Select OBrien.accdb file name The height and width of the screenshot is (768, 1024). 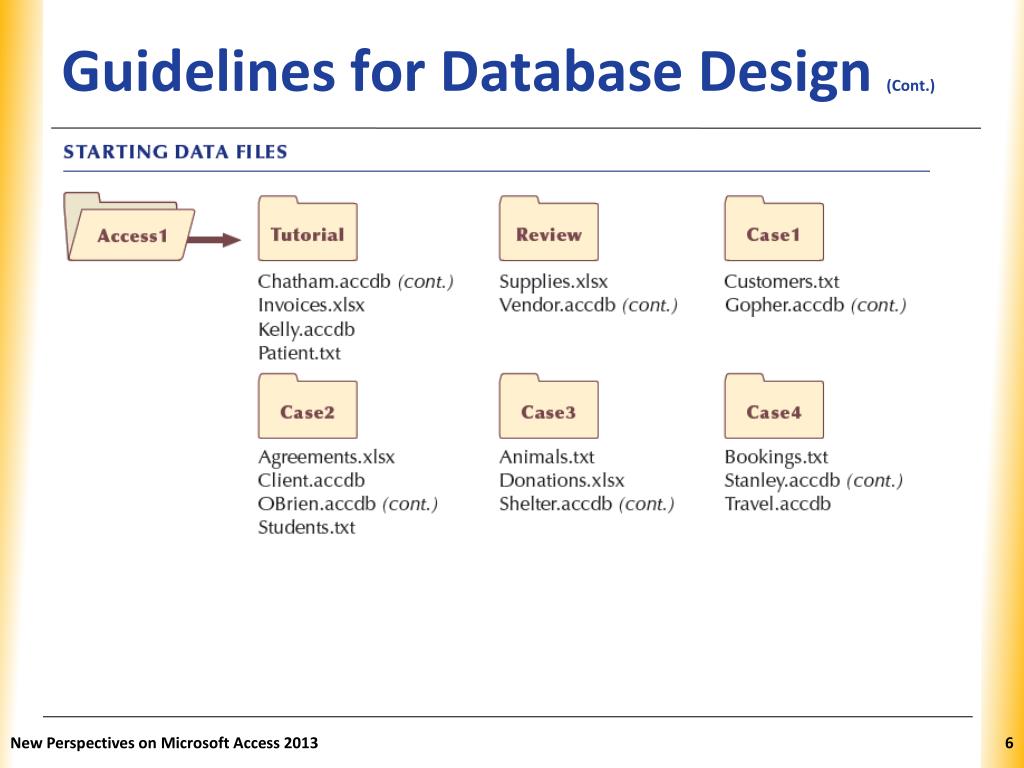pyautogui.click(x=317, y=504)
